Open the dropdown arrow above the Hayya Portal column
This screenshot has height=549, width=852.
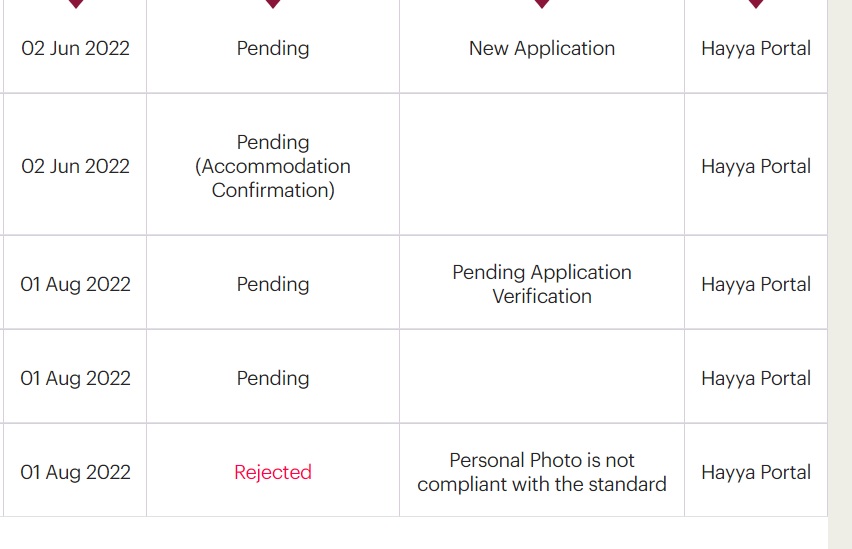pyautogui.click(x=756, y=4)
